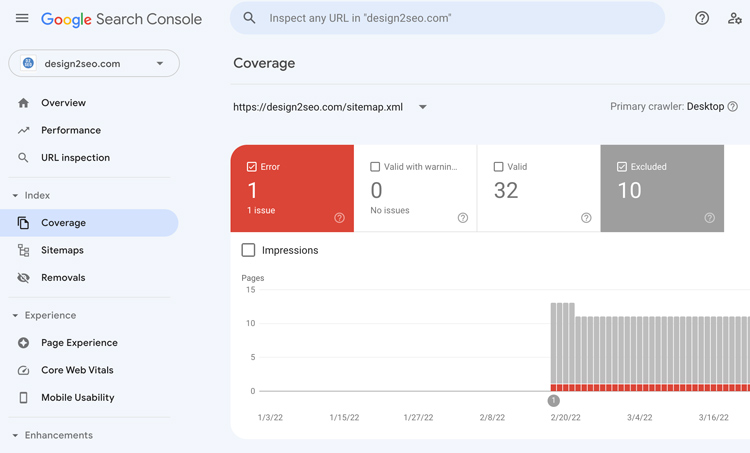The width and height of the screenshot is (750, 453).
Task: Click the Overview home icon
Action: click(23, 103)
